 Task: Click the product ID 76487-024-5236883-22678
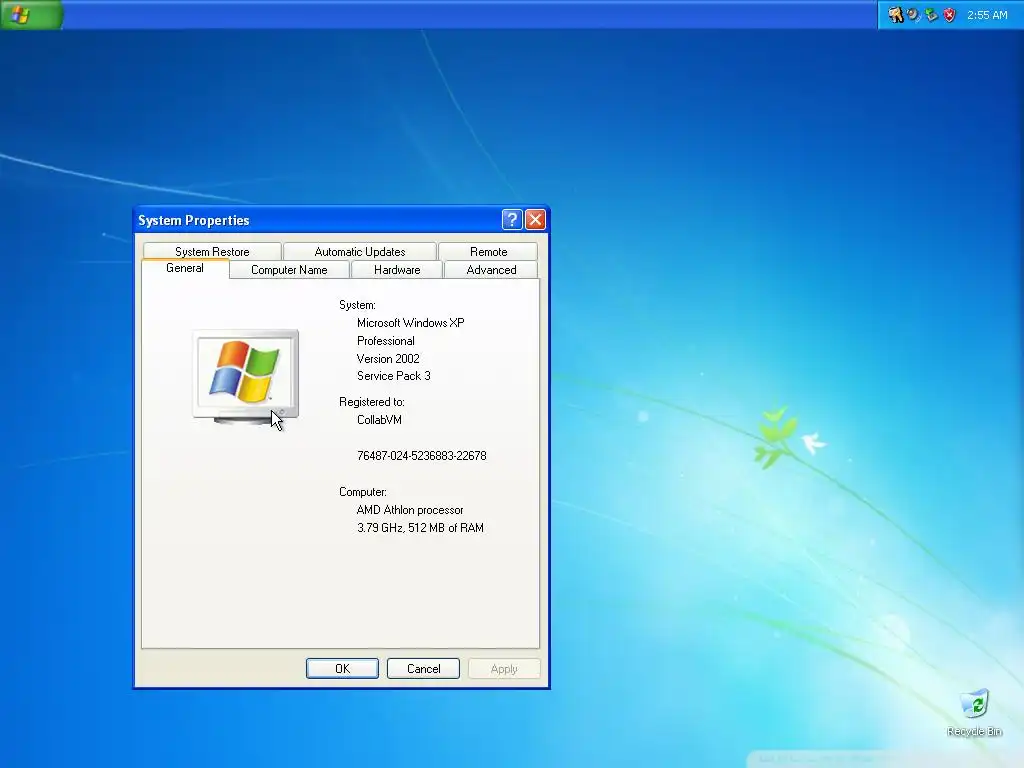422,456
